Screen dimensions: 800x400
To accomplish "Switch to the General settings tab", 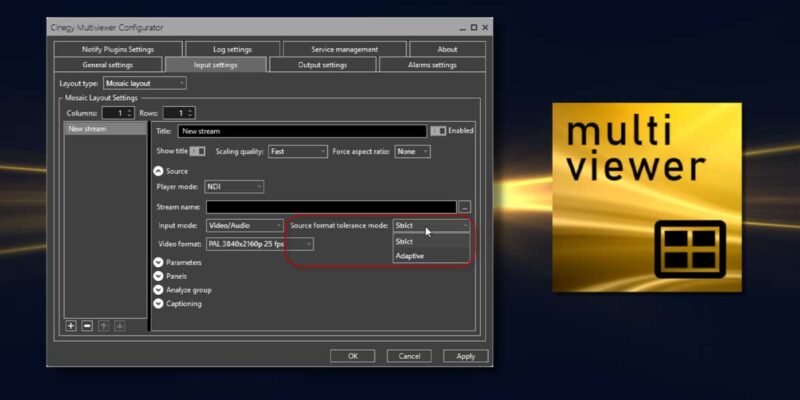I will pyautogui.click(x=108, y=65).
